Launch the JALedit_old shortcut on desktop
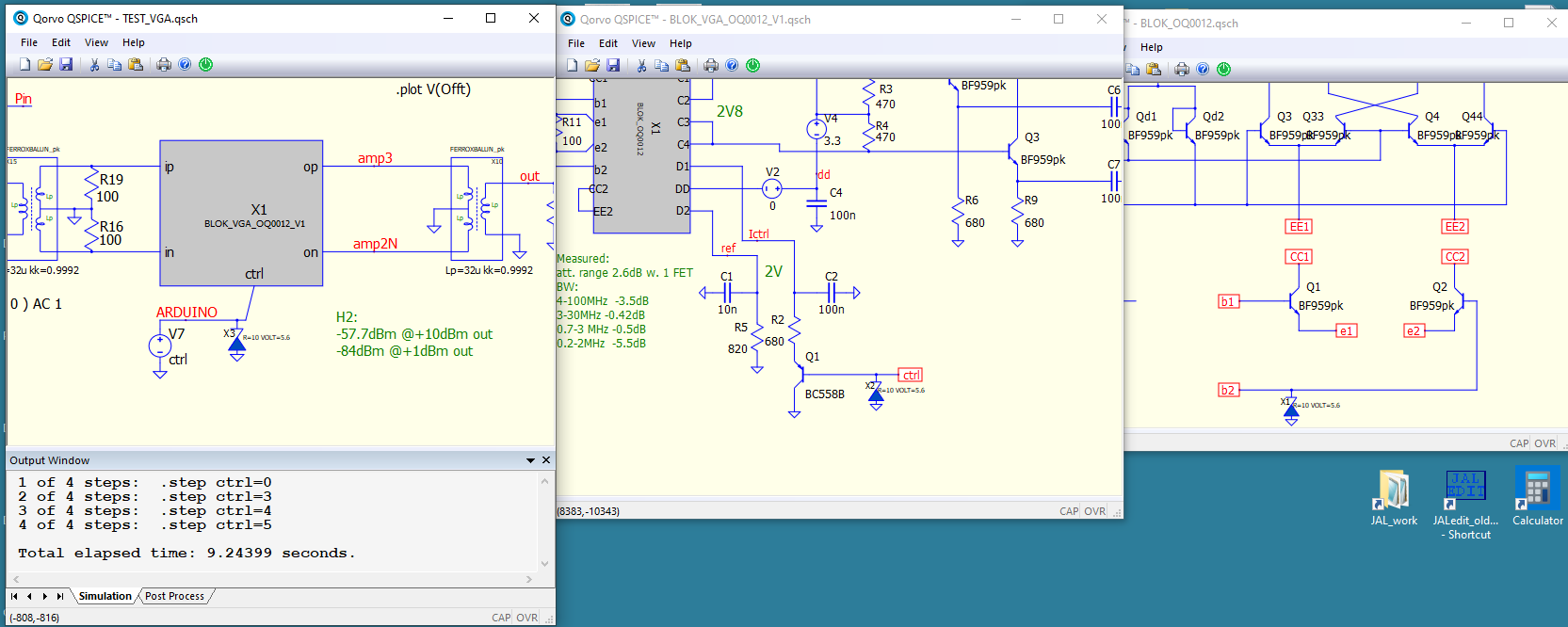 point(1465,506)
